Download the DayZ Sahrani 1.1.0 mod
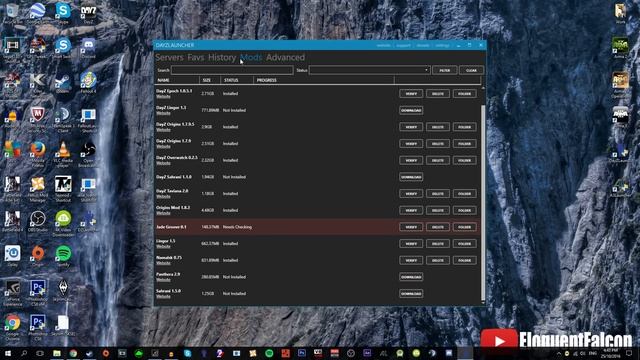This screenshot has height=360, width=640. click(x=411, y=177)
